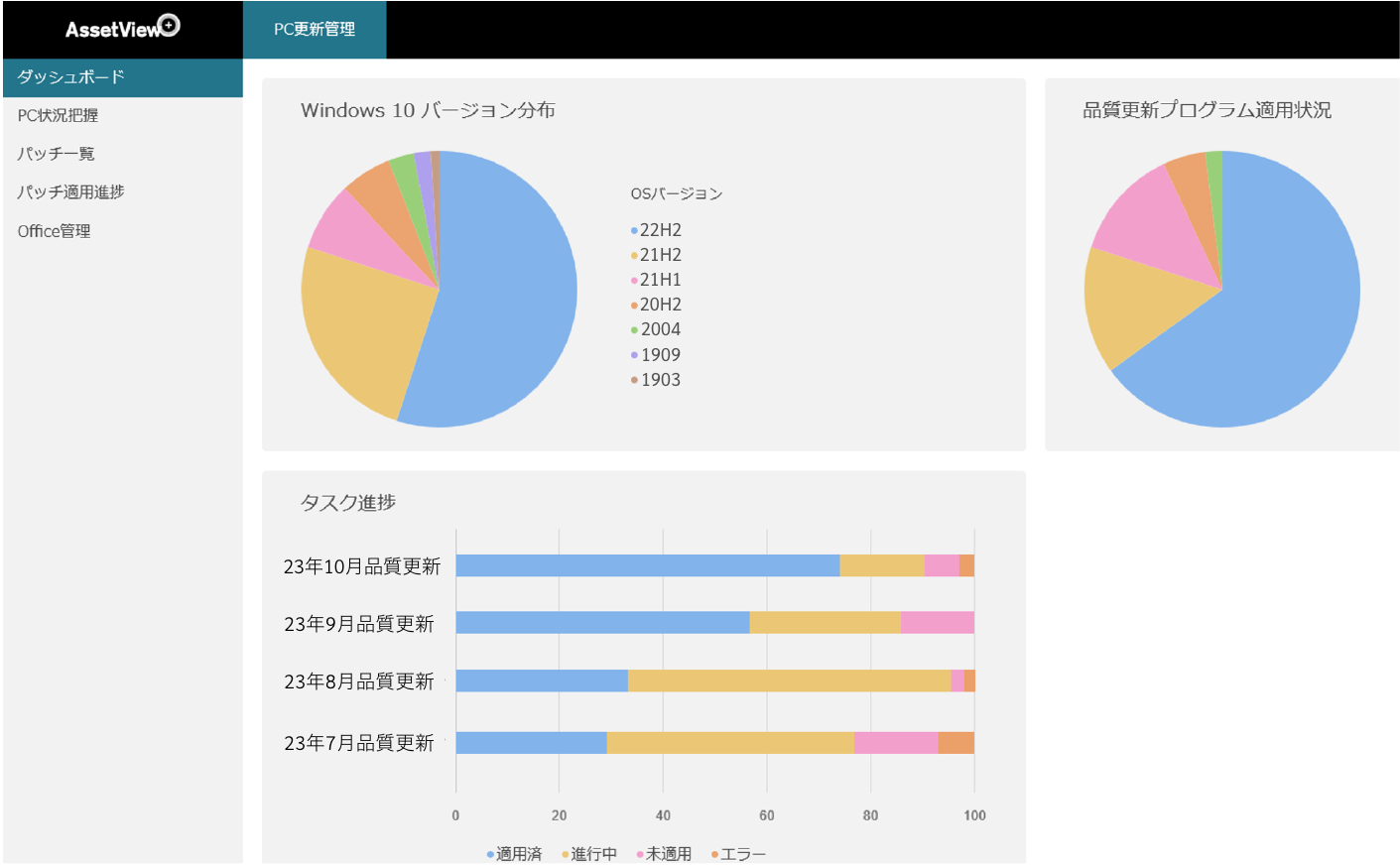1400x866 pixels.
Task: Open パッチ一覧 in the sidebar
Action: [x=57, y=154]
